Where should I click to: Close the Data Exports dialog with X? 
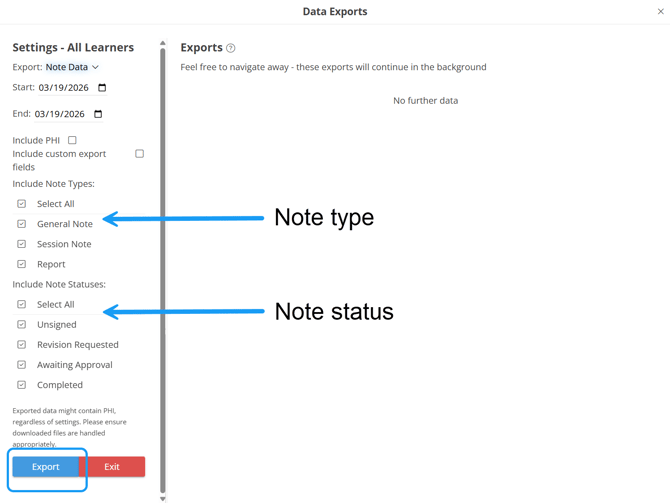(x=661, y=12)
